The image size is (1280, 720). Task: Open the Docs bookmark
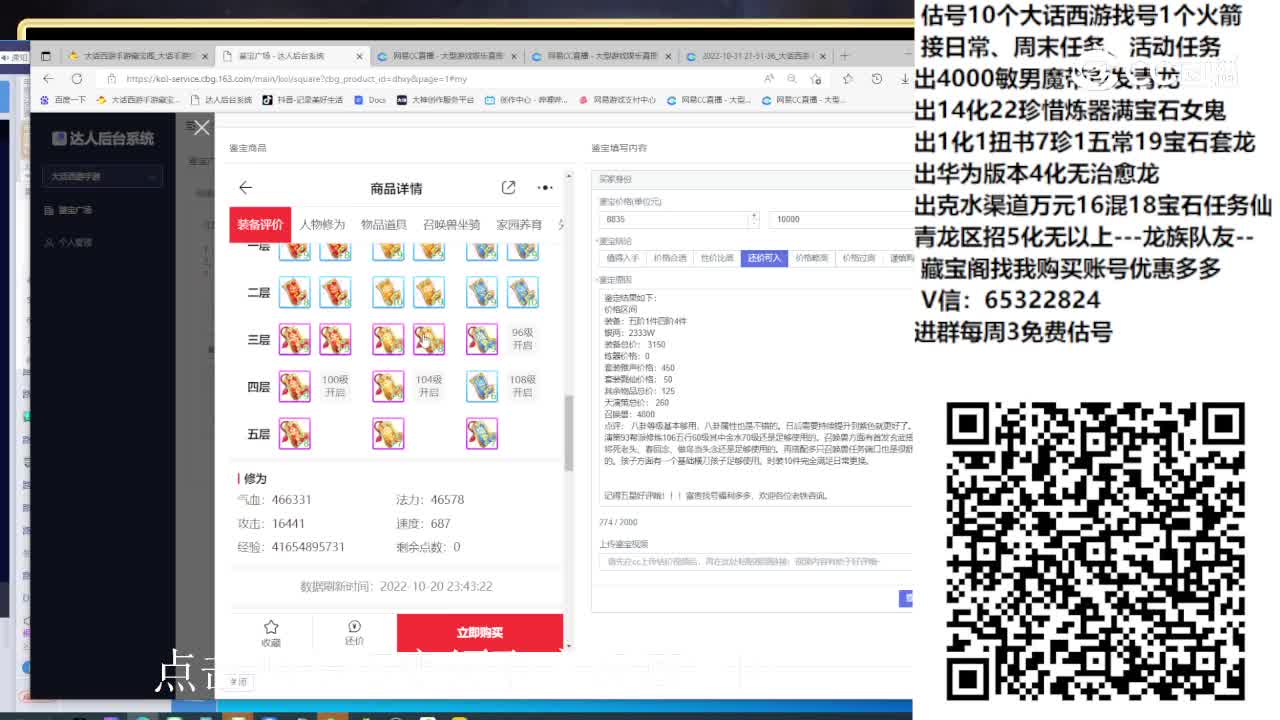371,100
